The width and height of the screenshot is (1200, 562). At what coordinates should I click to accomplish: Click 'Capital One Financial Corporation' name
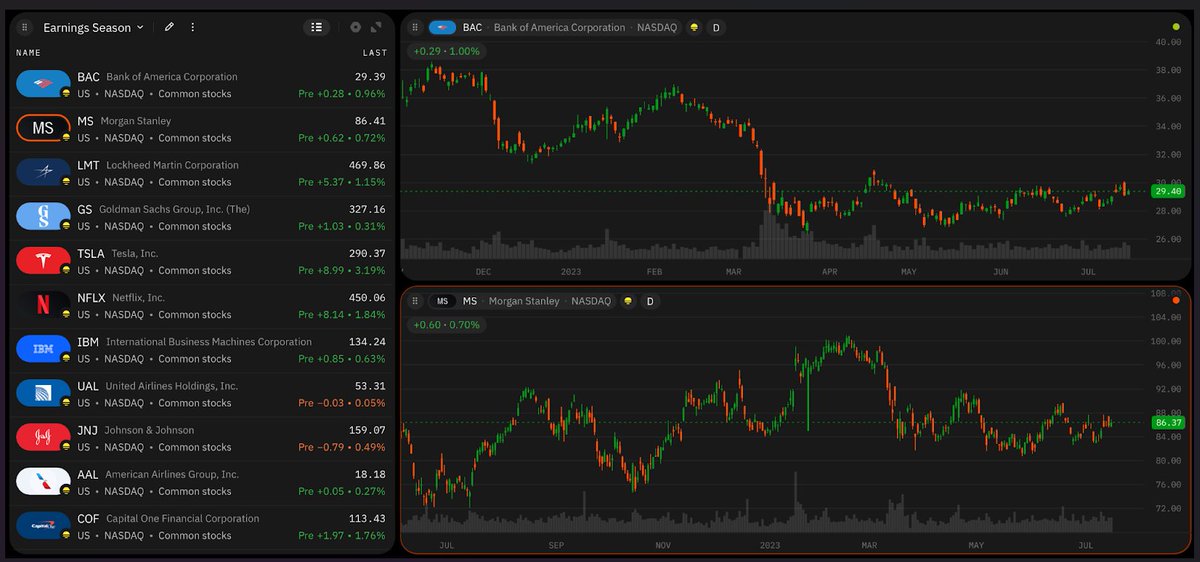pyautogui.click(x=182, y=517)
